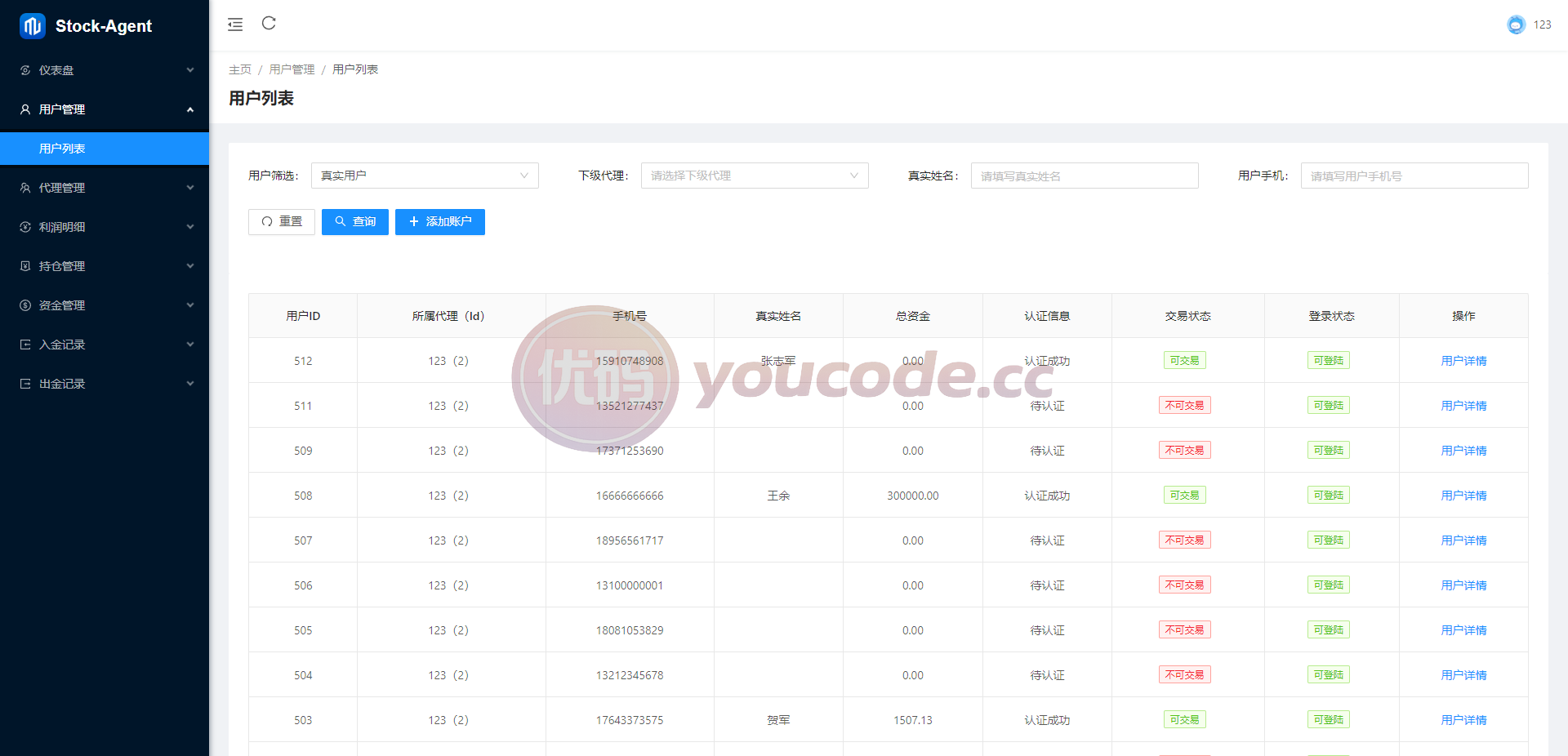Select the 用户列表 submenu item

[105, 149]
